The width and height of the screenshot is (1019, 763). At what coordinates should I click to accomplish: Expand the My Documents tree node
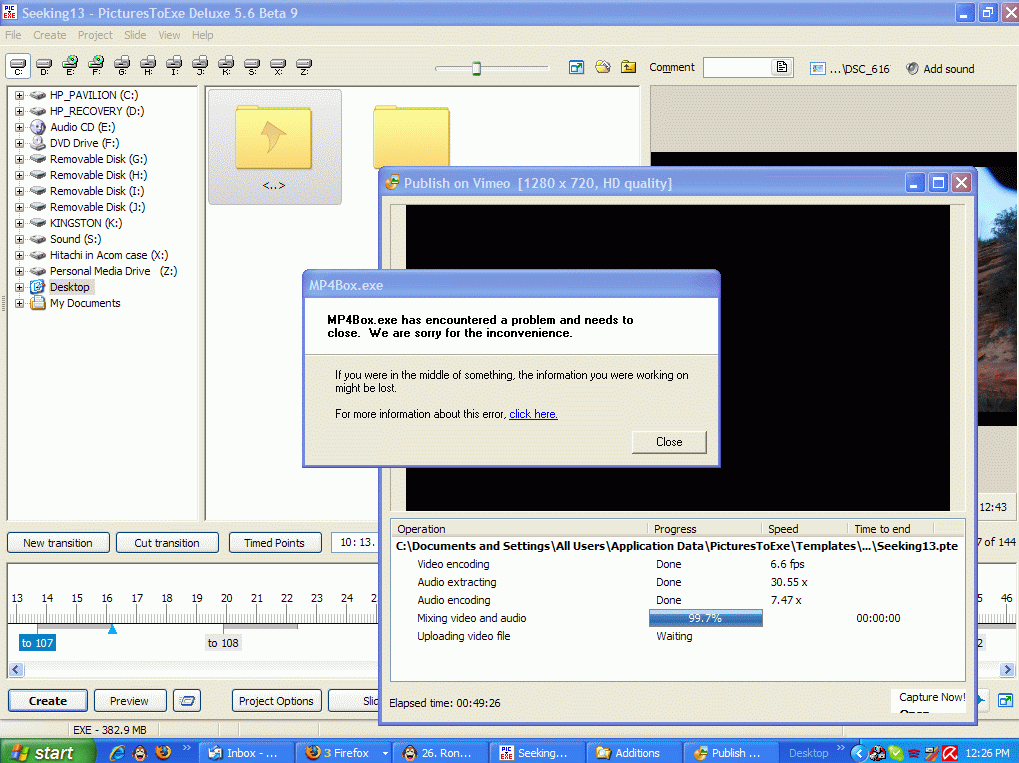tap(19, 303)
